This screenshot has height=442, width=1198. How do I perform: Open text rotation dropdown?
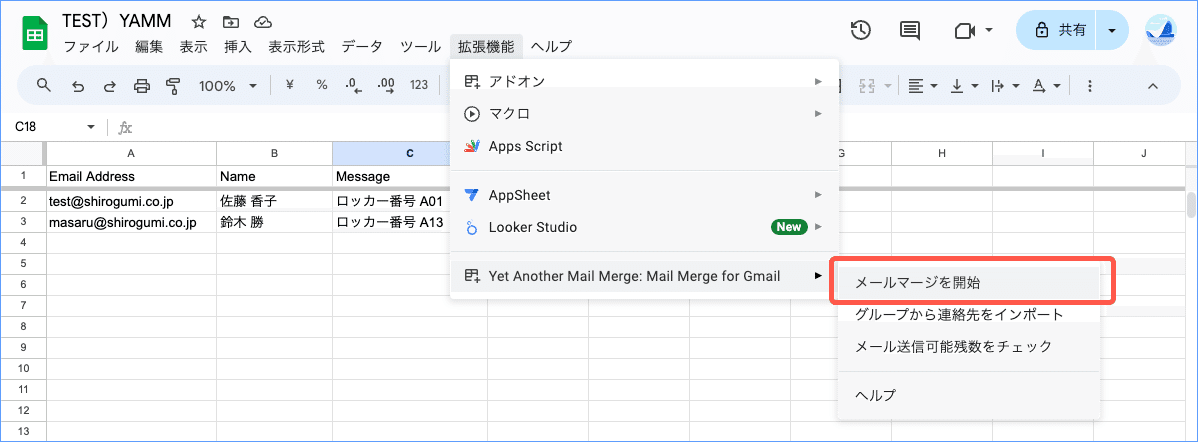pyautogui.click(x=1047, y=85)
